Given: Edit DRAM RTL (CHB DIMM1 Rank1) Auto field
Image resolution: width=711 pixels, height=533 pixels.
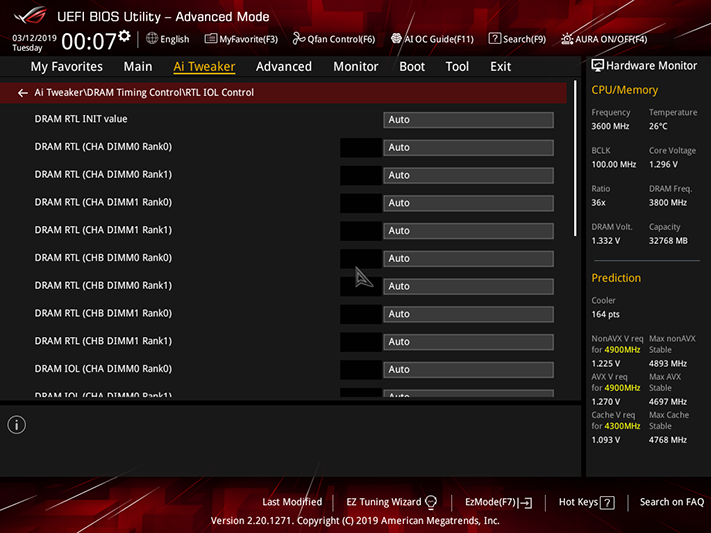Looking at the screenshot, I should [468, 342].
